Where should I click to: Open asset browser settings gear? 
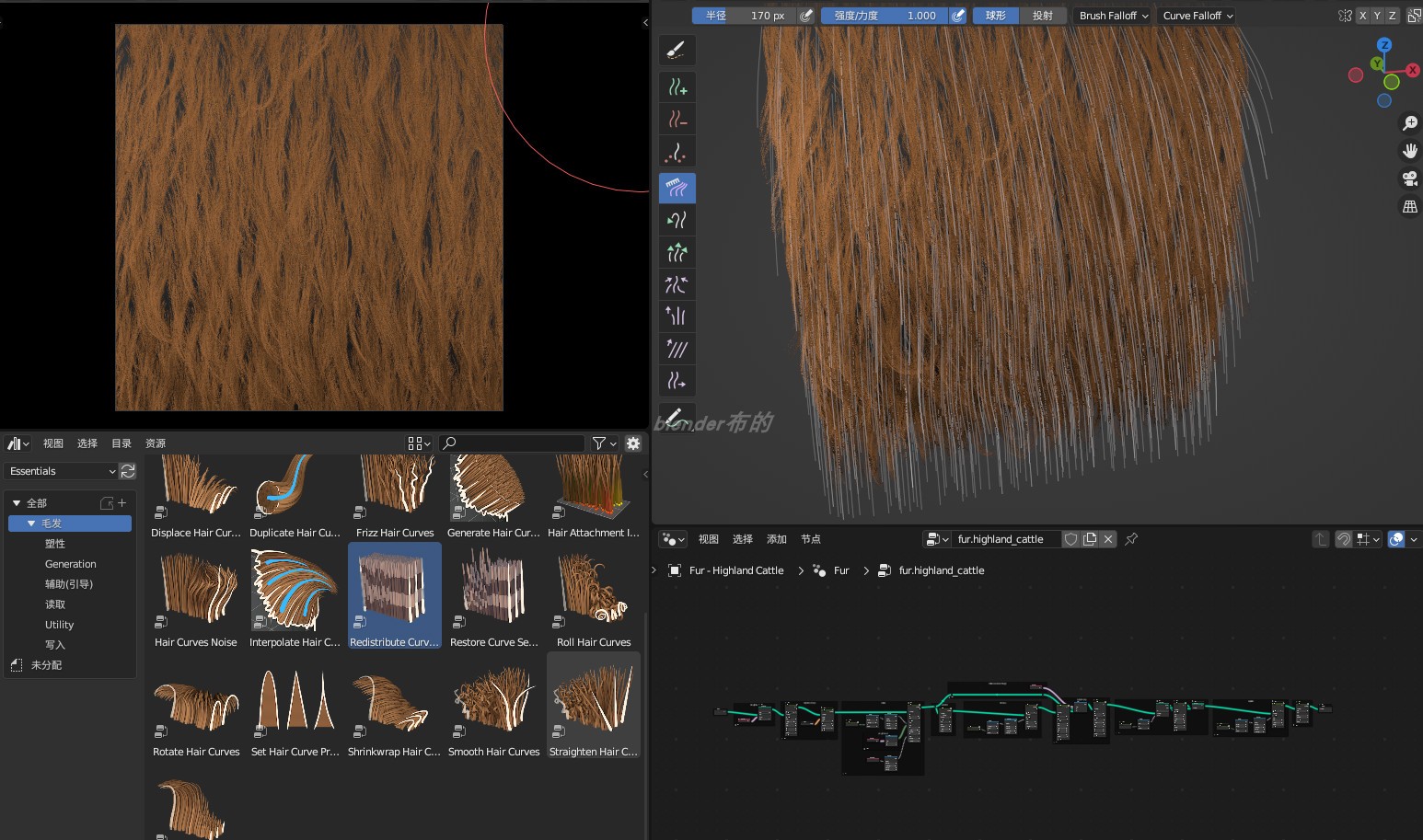633,443
